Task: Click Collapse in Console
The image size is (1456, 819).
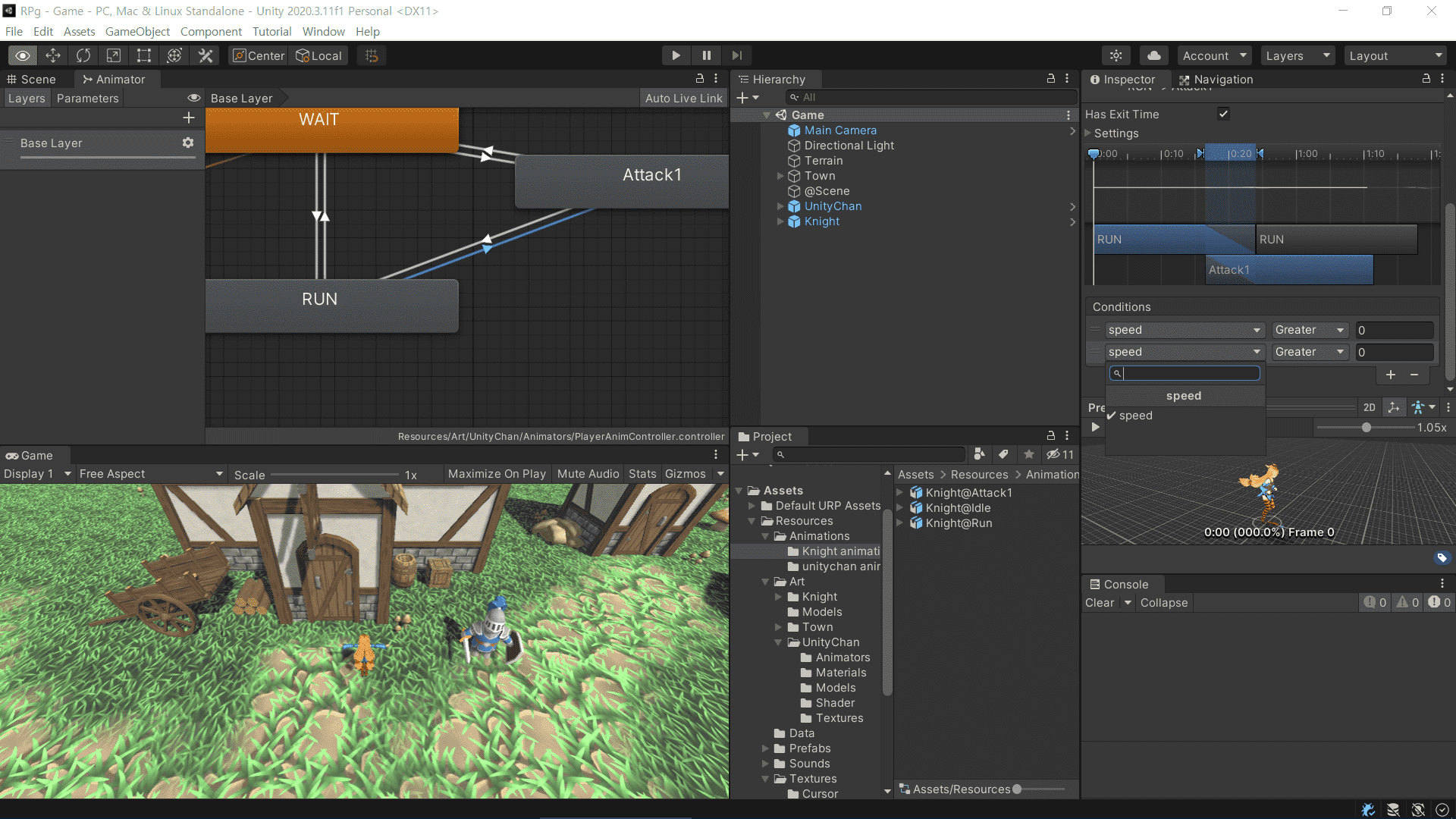Action: click(1164, 603)
